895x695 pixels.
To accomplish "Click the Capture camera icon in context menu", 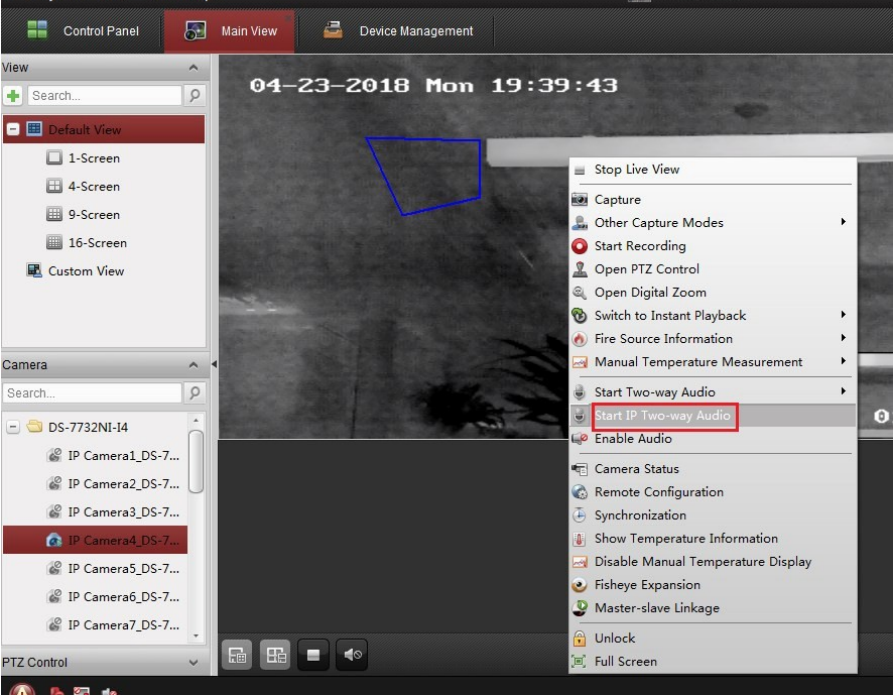I will [x=579, y=200].
